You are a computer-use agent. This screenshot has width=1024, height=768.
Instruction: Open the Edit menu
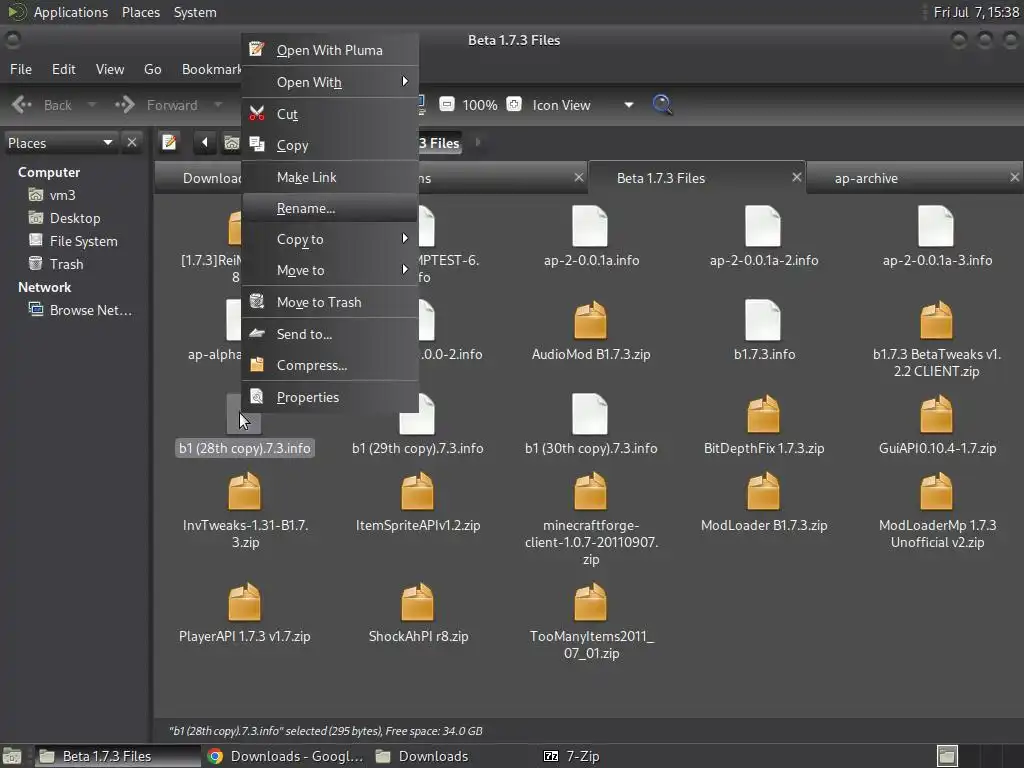point(63,69)
